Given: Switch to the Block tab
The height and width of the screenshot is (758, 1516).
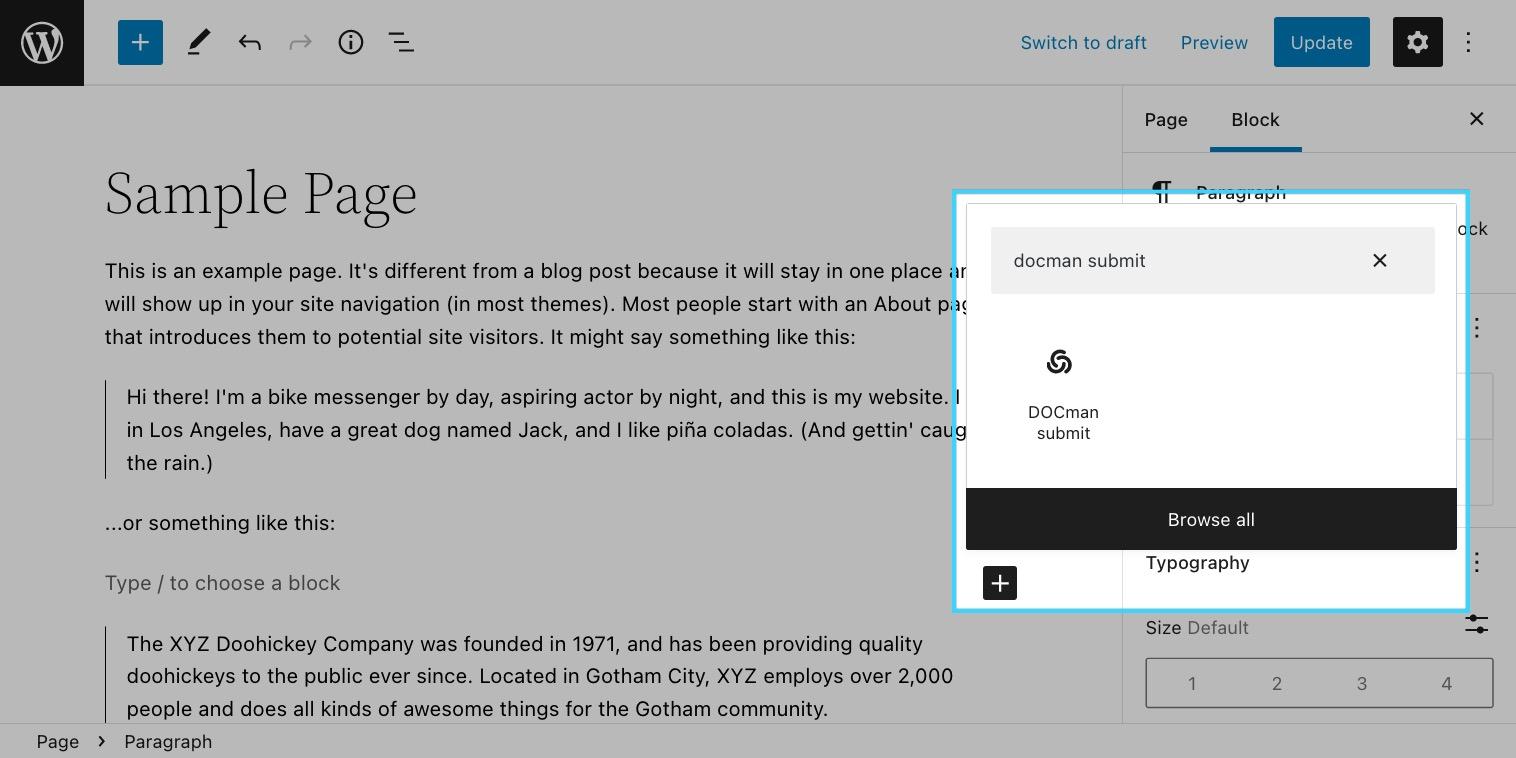Looking at the screenshot, I should (x=1255, y=120).
